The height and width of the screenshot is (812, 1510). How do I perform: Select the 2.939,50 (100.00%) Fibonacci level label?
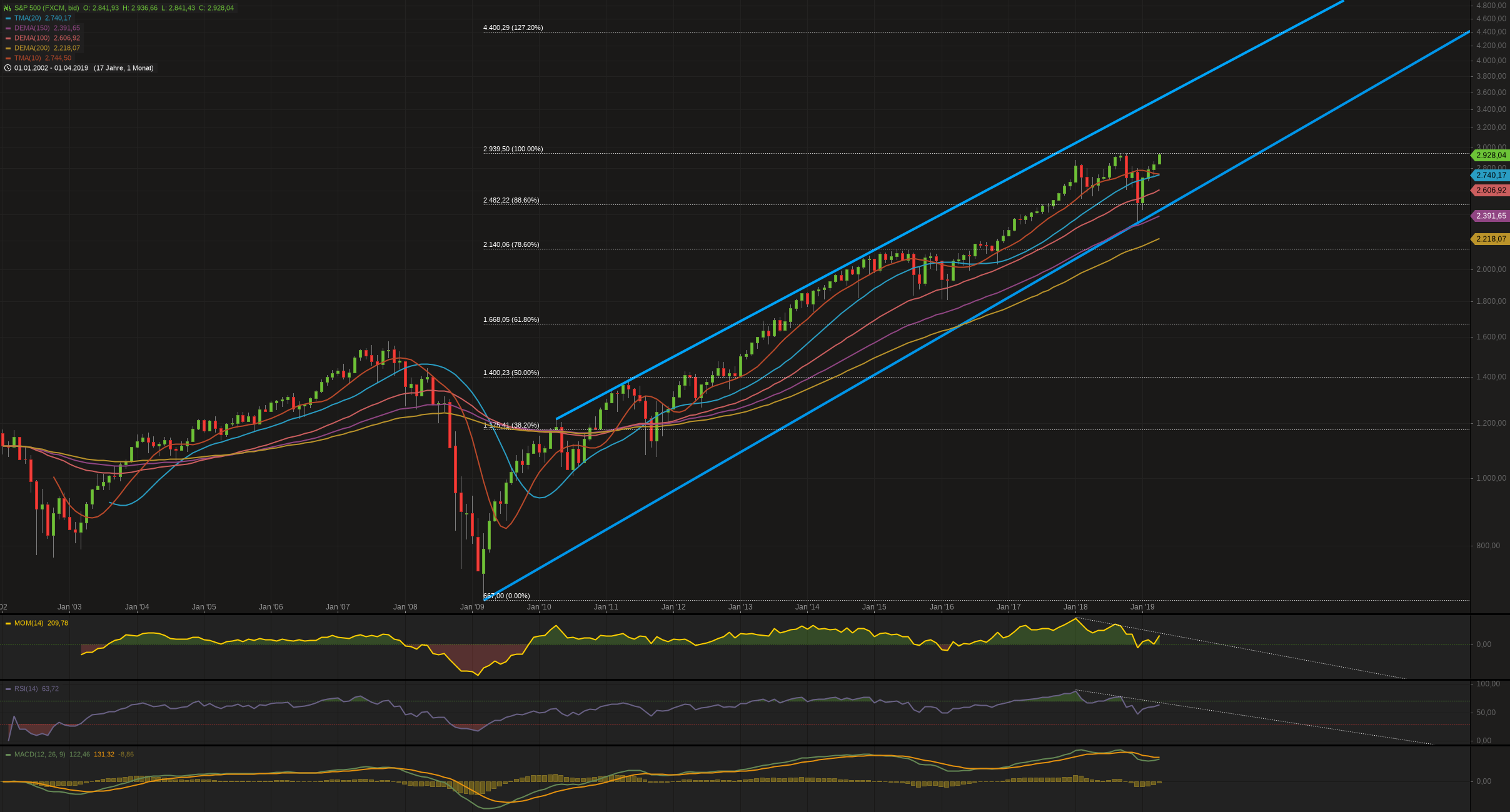tap(513, 149)
